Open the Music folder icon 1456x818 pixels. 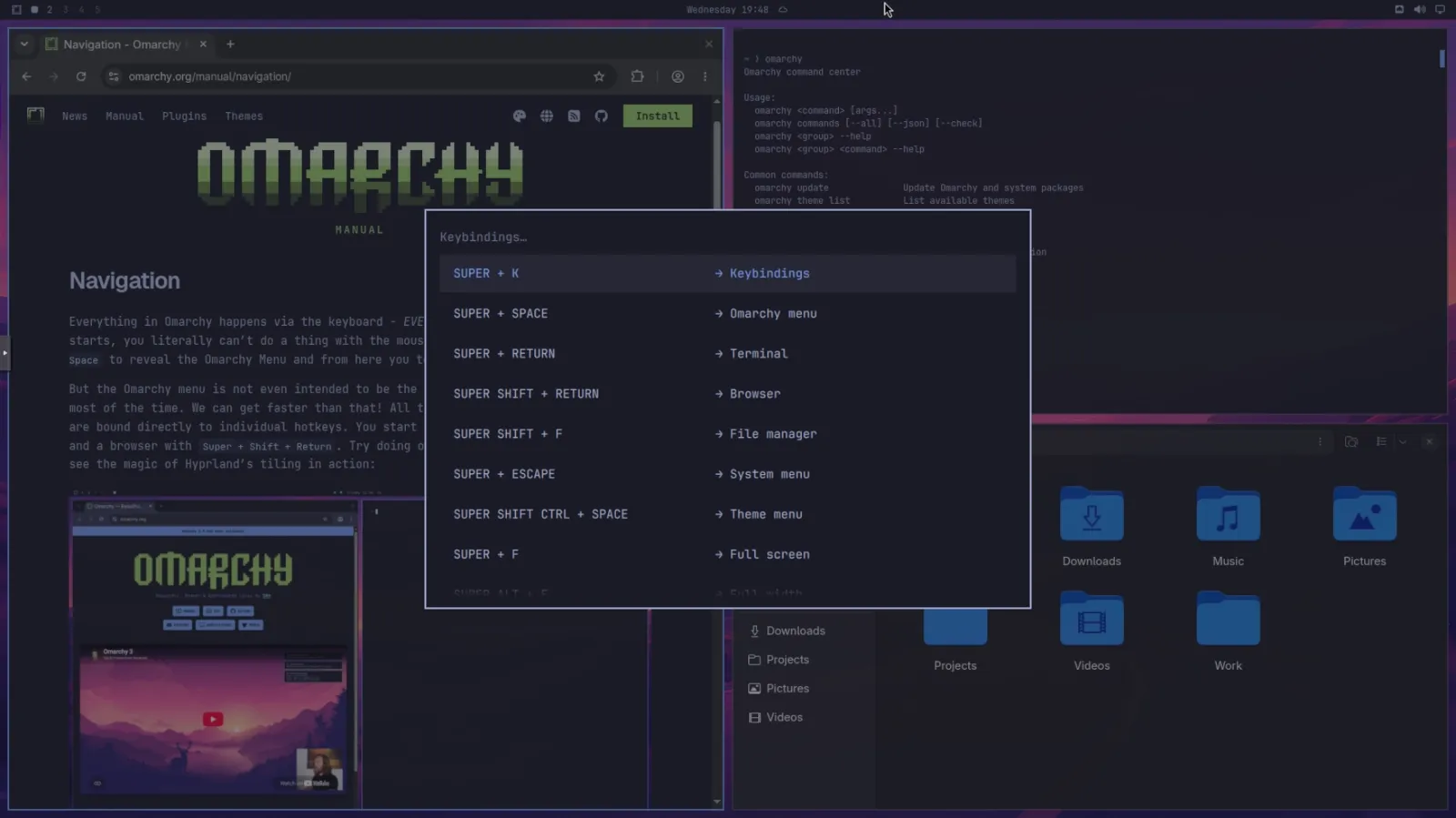[1228, 514]
